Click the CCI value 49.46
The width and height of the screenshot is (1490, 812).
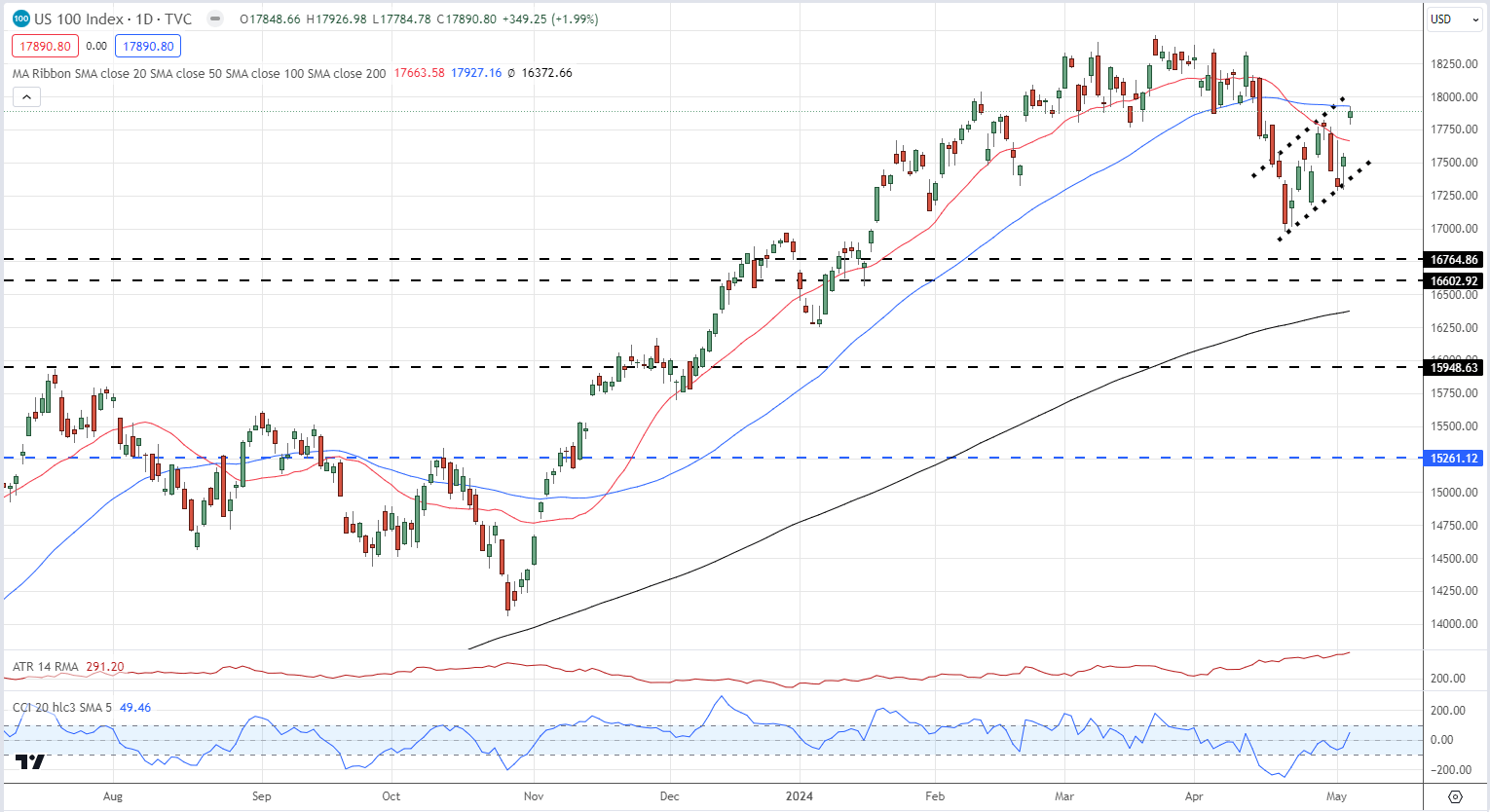point(135,707)
